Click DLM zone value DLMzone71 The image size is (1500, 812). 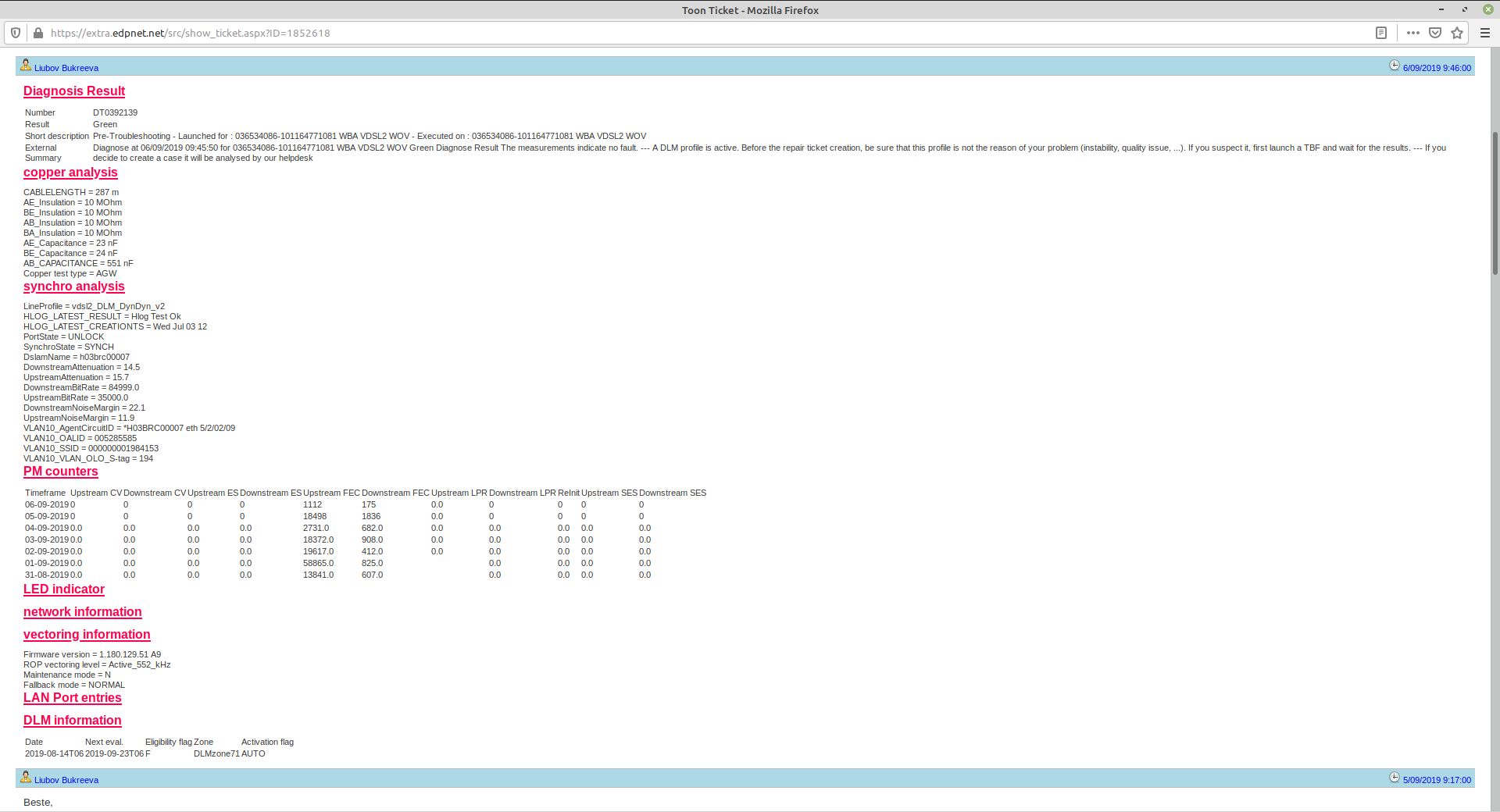217,753
